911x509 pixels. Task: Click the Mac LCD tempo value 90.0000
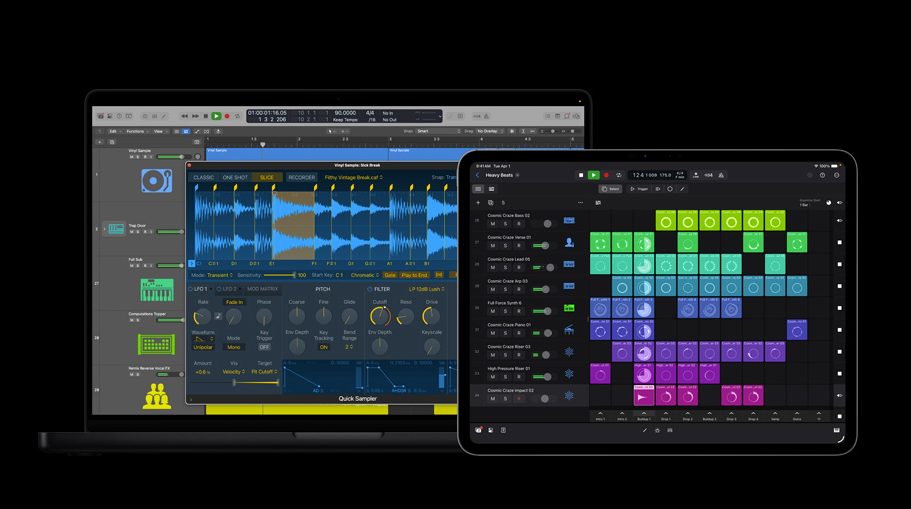coord(345,113)
